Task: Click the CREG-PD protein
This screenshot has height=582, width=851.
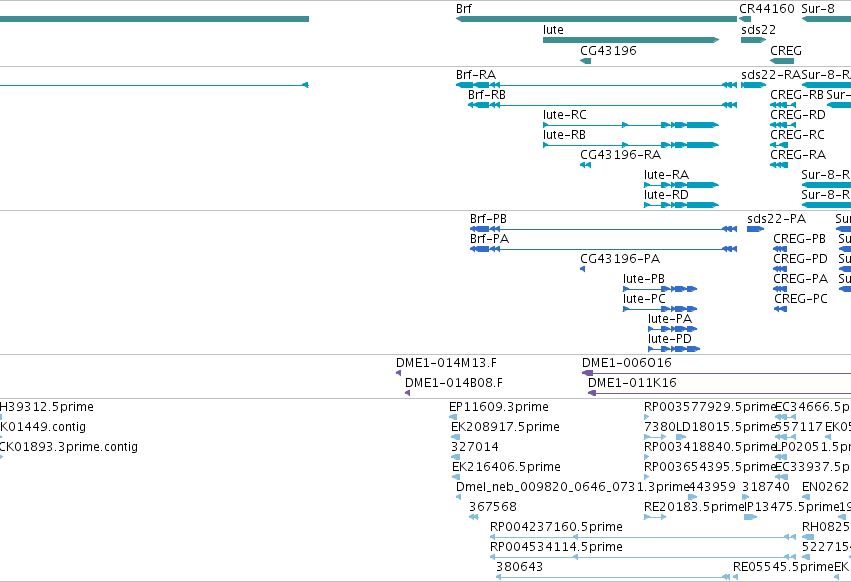Action: pos(780,269)
